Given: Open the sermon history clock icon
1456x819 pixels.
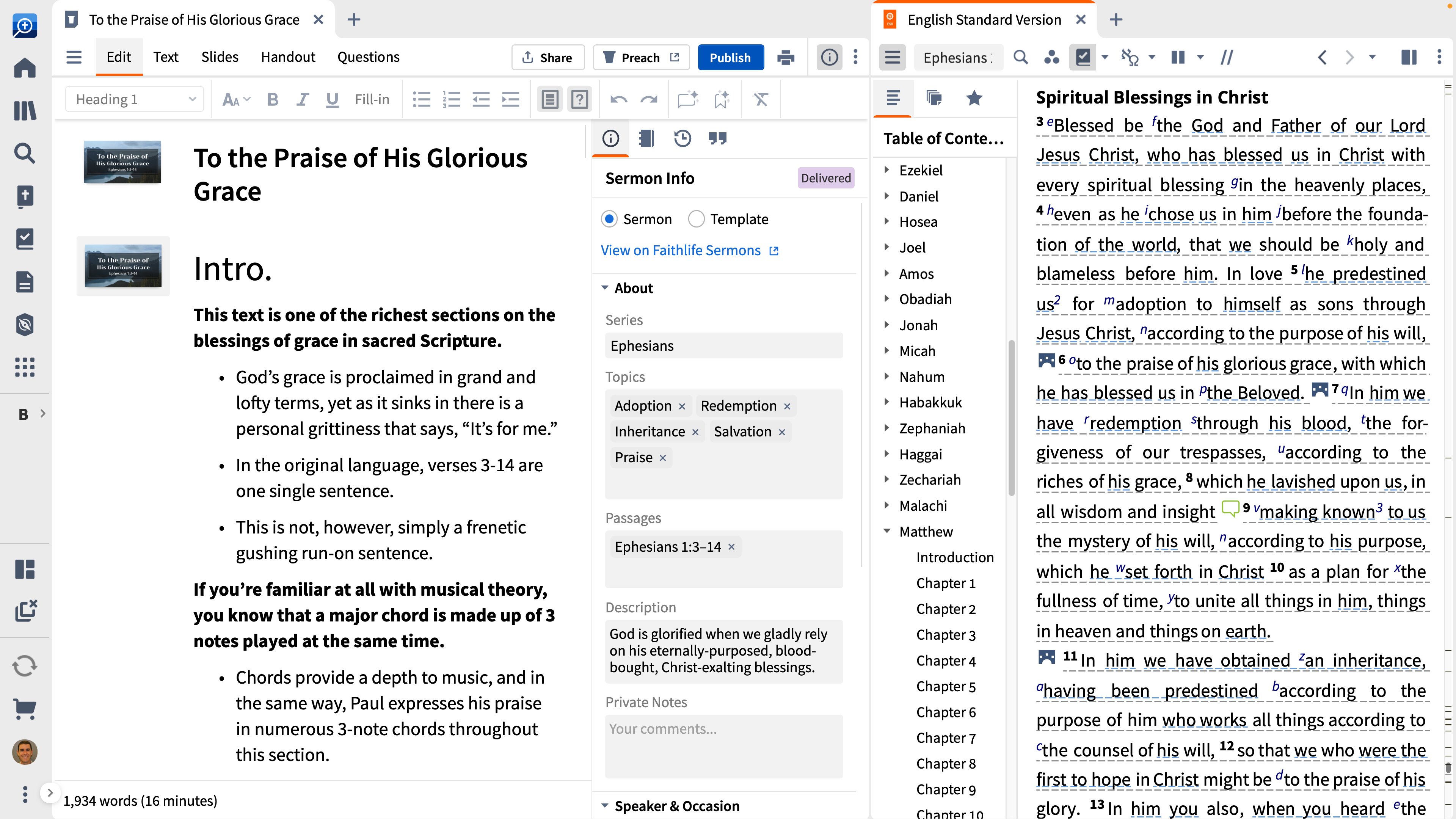Looking at the screenshot, I should (x=683, y=138).
